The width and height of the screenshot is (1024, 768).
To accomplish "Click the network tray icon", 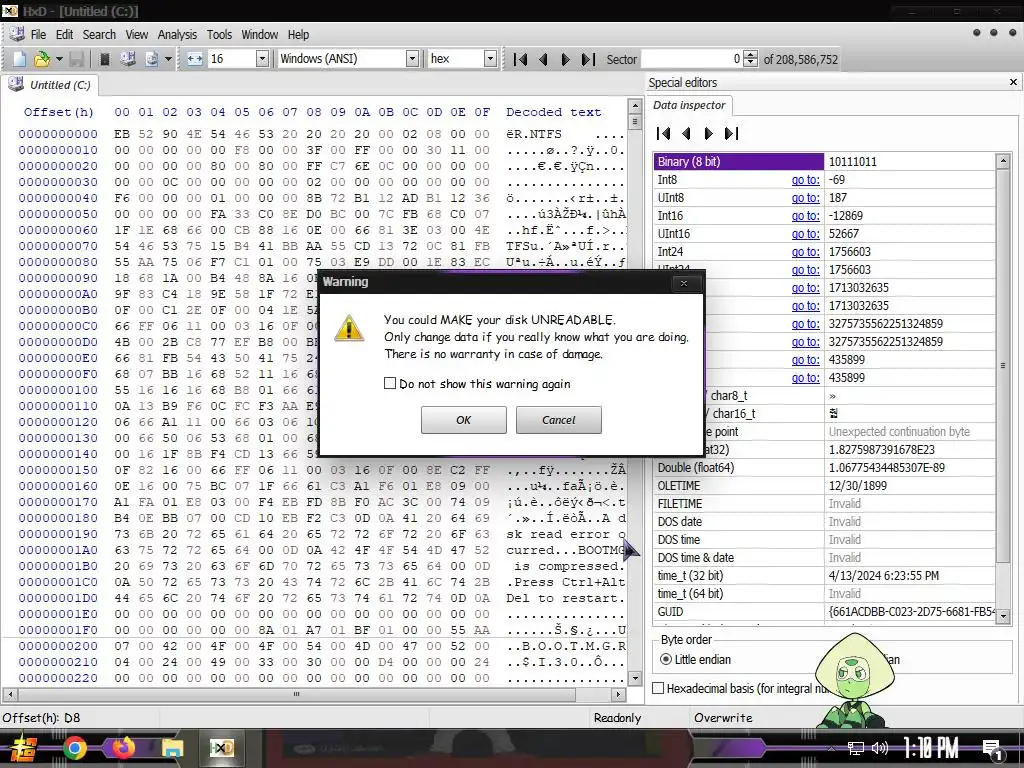I will (855, 748).
